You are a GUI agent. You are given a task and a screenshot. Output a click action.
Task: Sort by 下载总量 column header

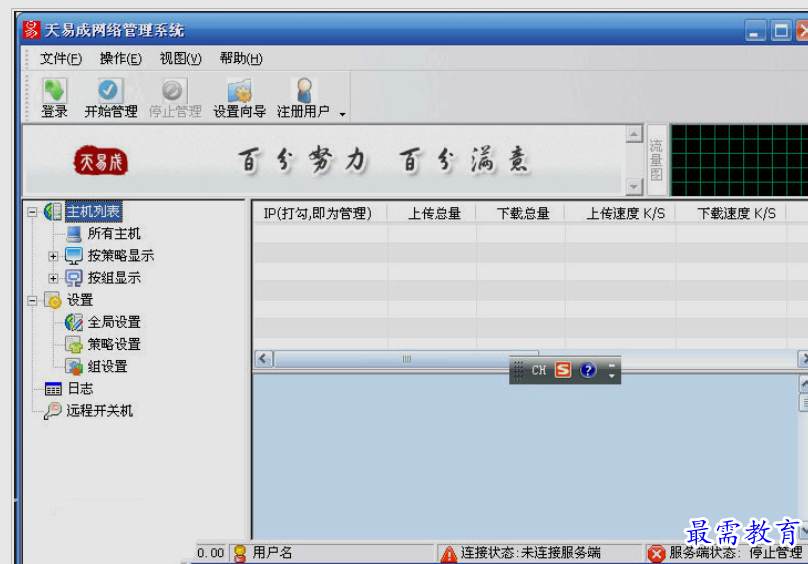[523, 213]
